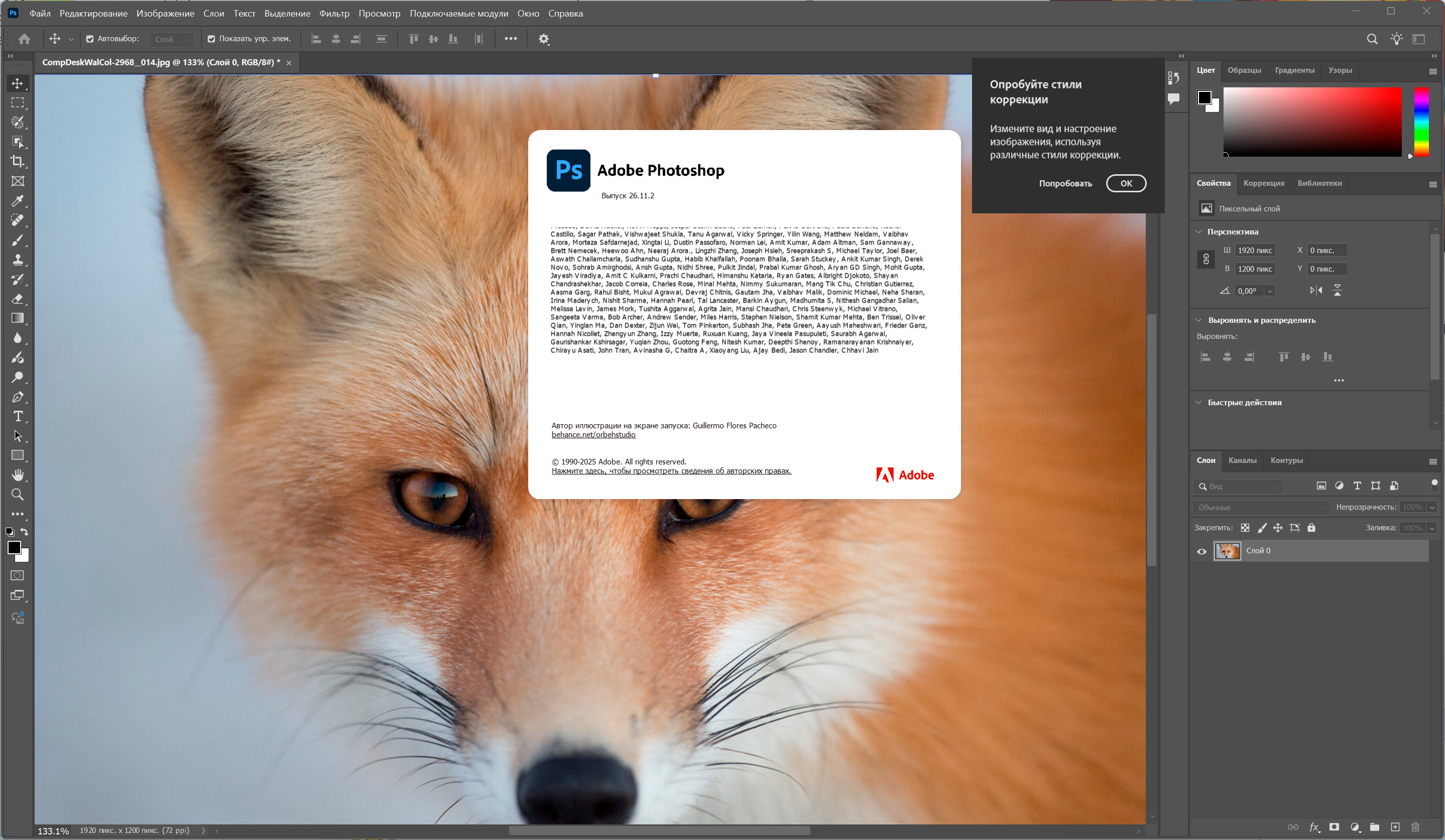Select the Horizontal Type tool
This screenshot has width=1445, height=840.
18,416
